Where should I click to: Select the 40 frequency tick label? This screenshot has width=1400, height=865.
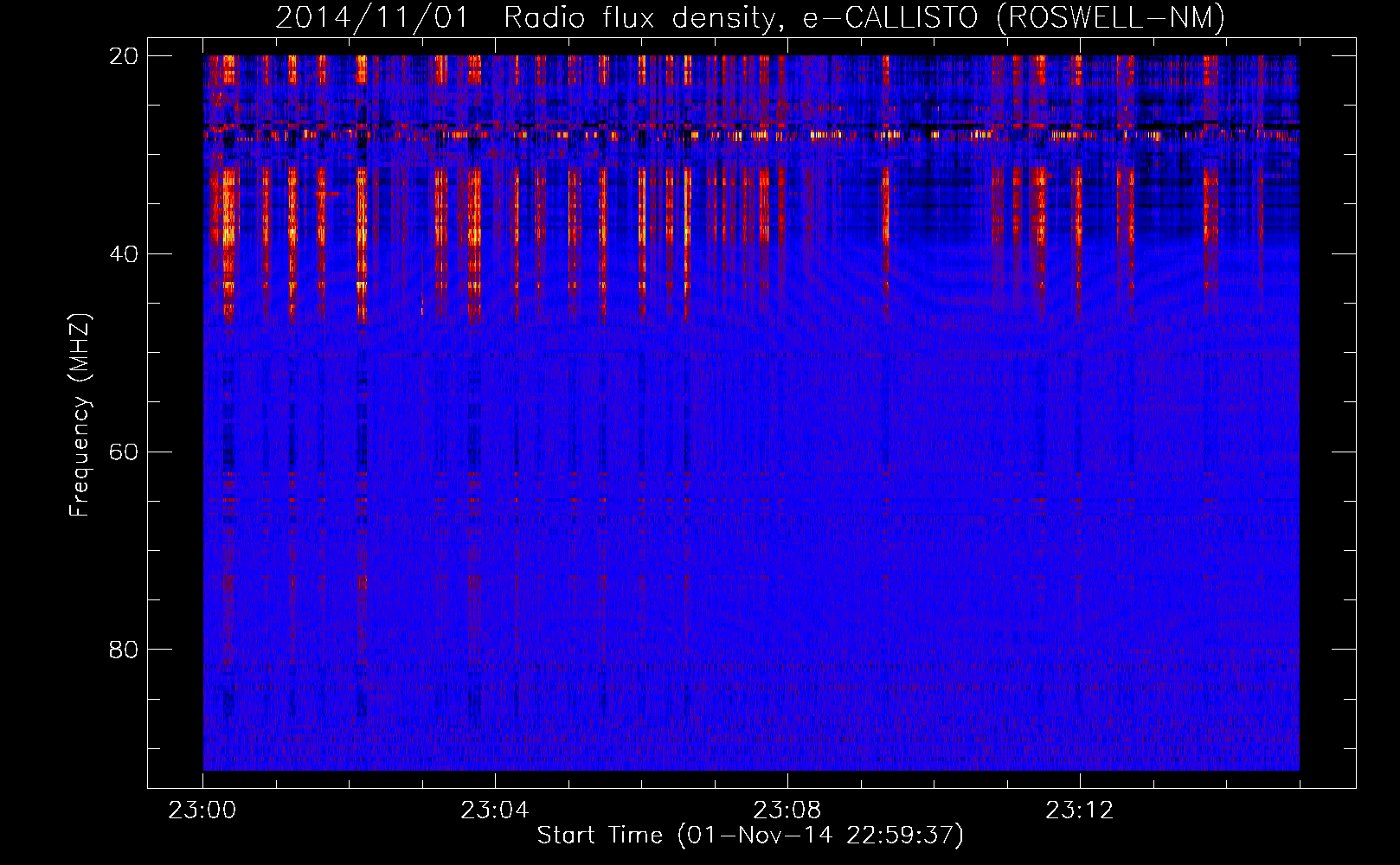(x=124, y=254)
